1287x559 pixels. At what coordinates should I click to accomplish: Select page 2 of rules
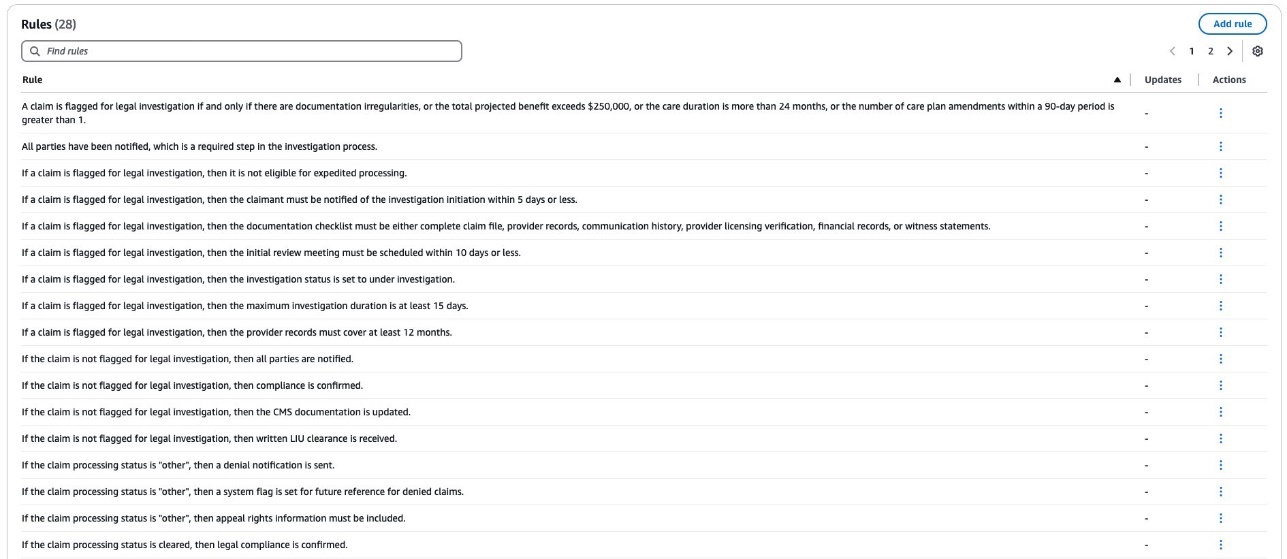click(x=1210, y=51)
